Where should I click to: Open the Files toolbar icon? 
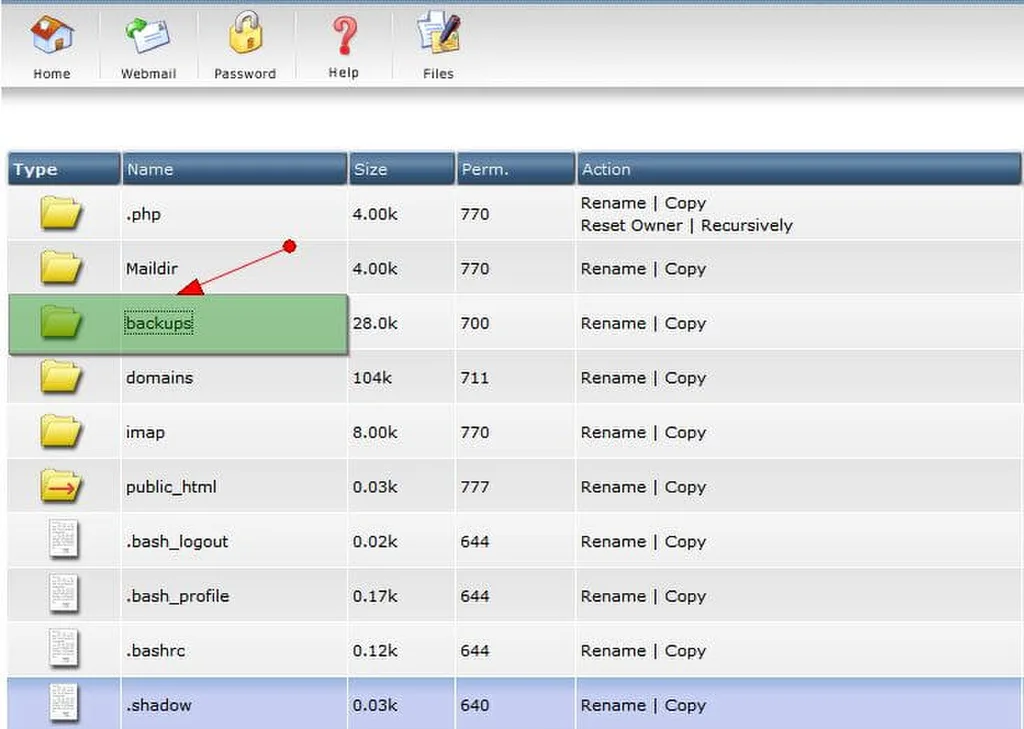coord(439,34)
